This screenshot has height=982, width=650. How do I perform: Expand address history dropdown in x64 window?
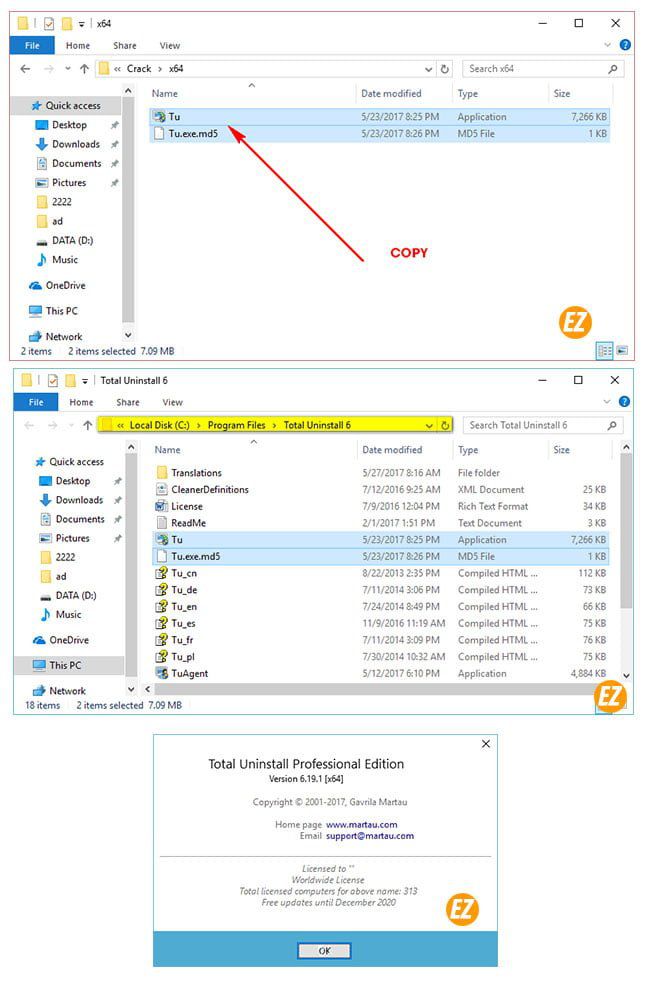[428, 69]
